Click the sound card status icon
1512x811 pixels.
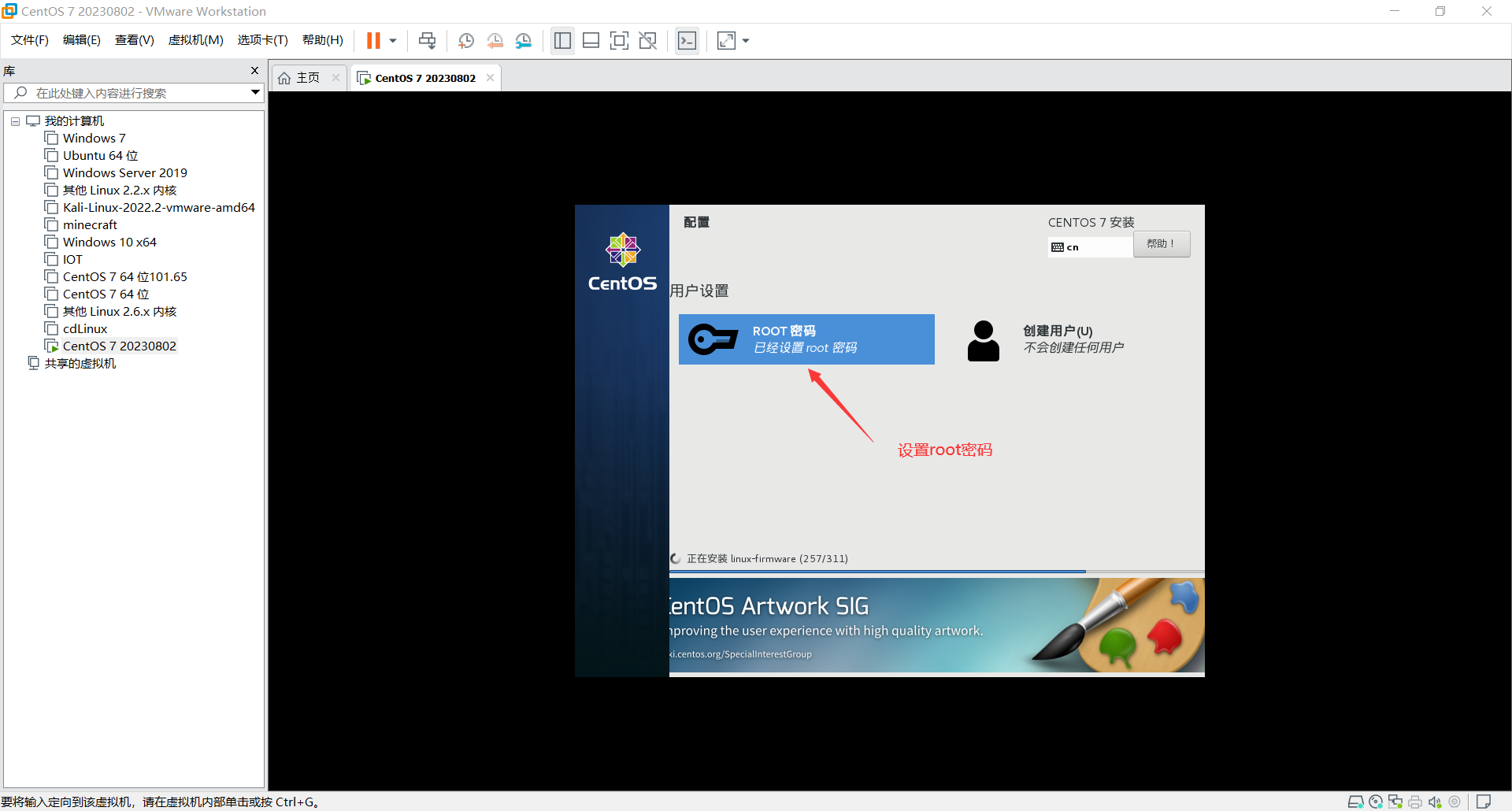1435,802
